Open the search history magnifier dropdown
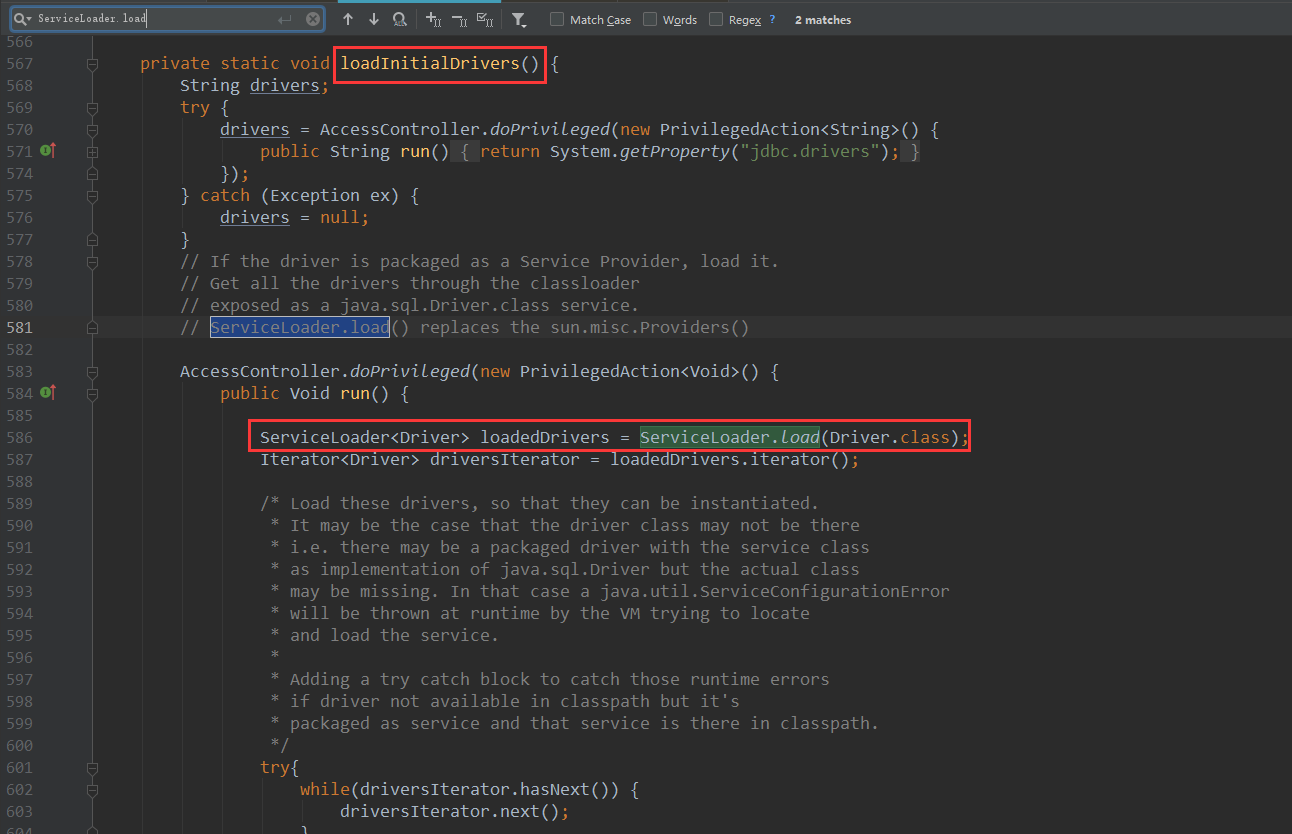The image size is (1292, 834). tap(21, 19)
